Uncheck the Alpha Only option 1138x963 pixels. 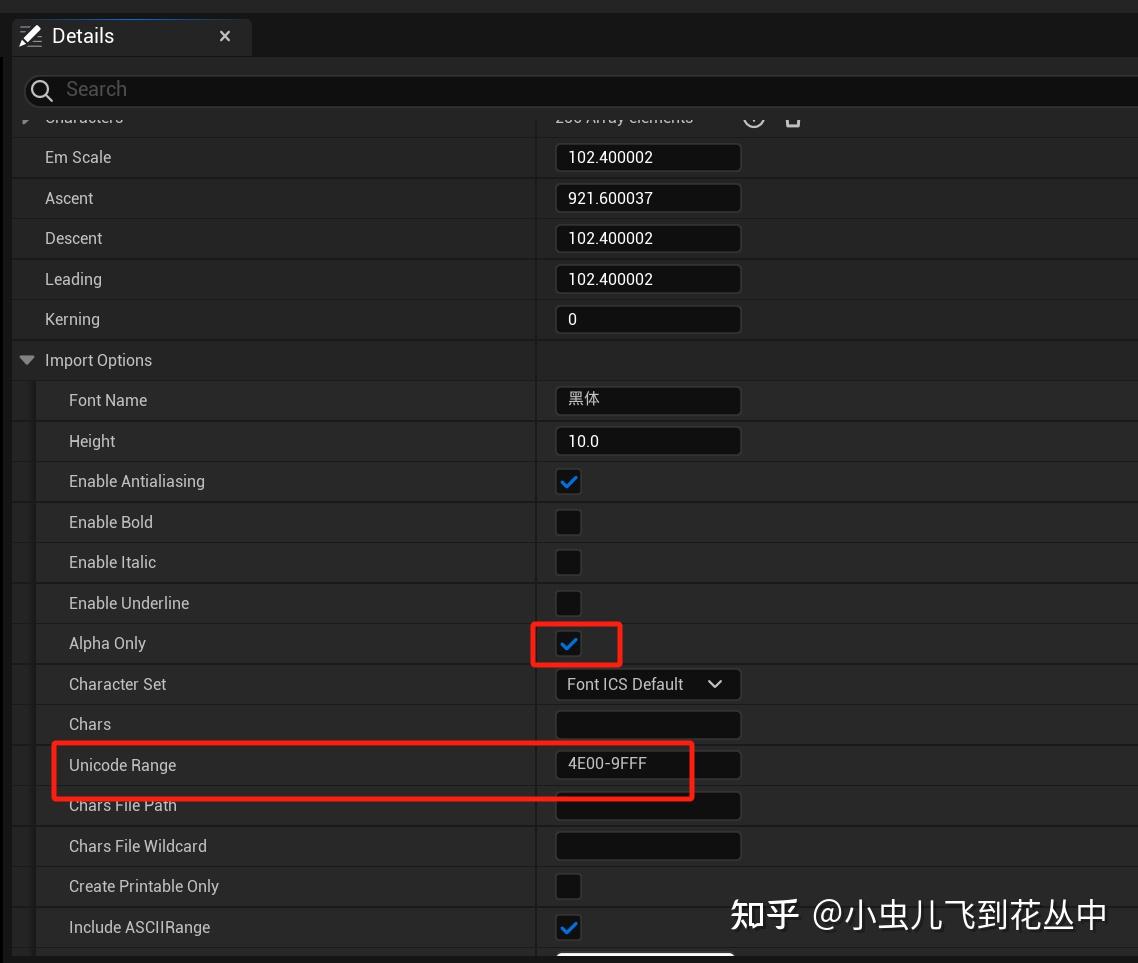[568, 643]
